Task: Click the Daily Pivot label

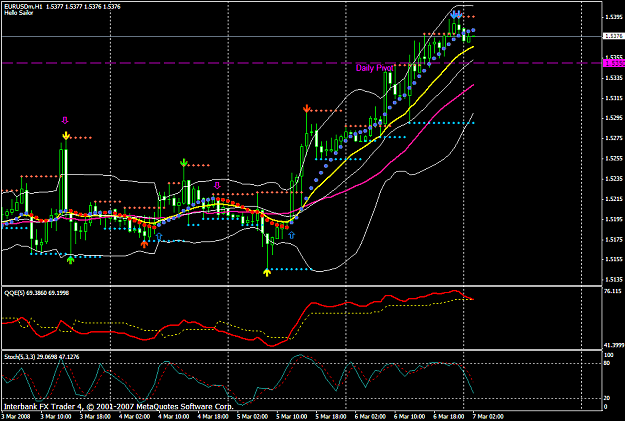Action: tap(374, 68)
